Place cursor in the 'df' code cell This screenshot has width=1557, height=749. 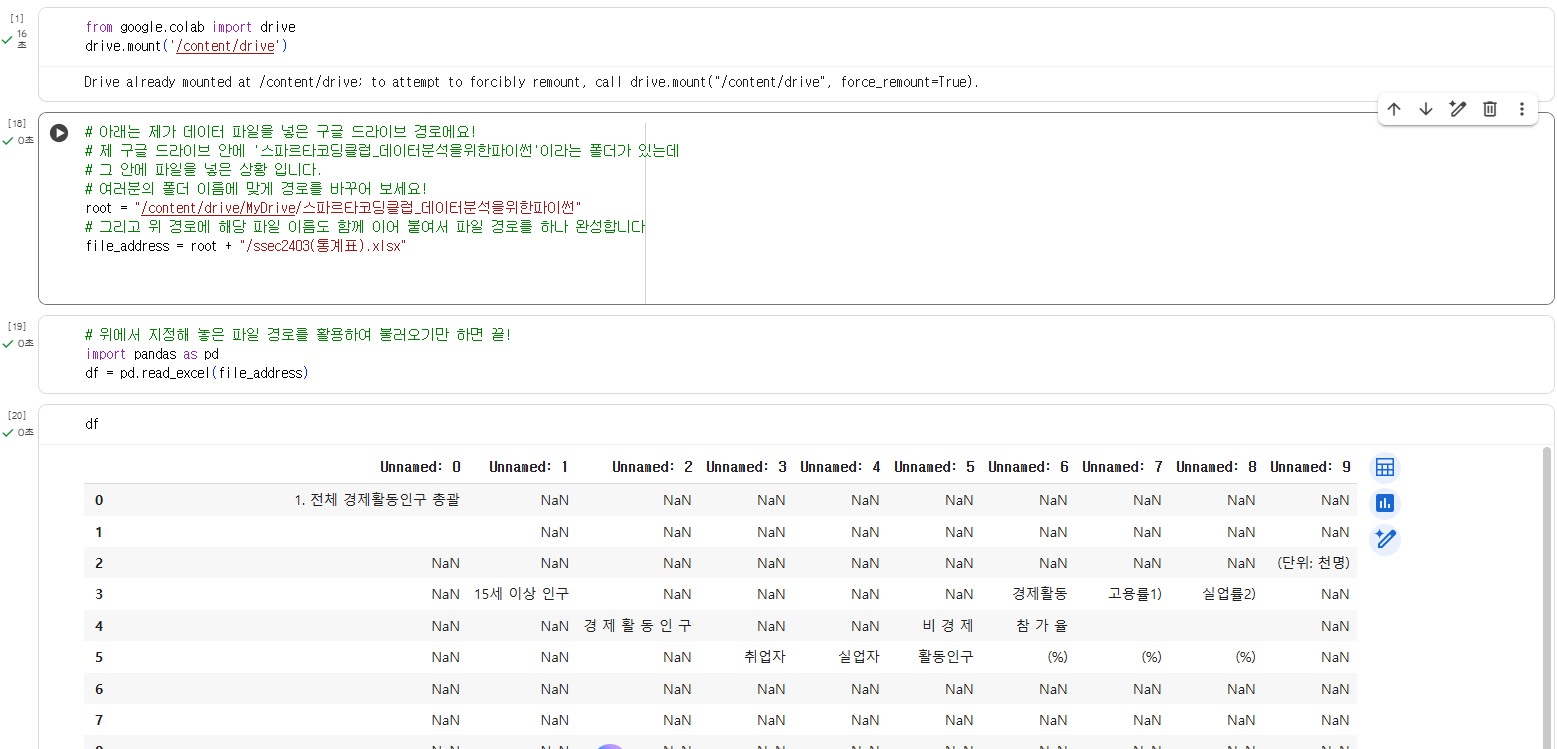(92, 424)
